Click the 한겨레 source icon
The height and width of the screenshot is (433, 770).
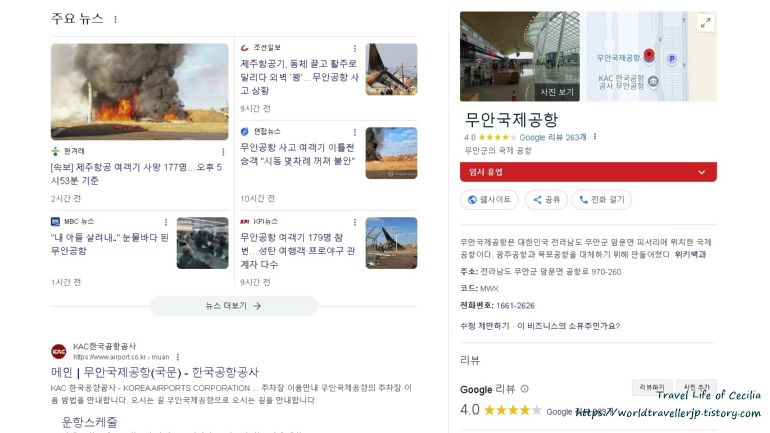[x=55, y=151]
